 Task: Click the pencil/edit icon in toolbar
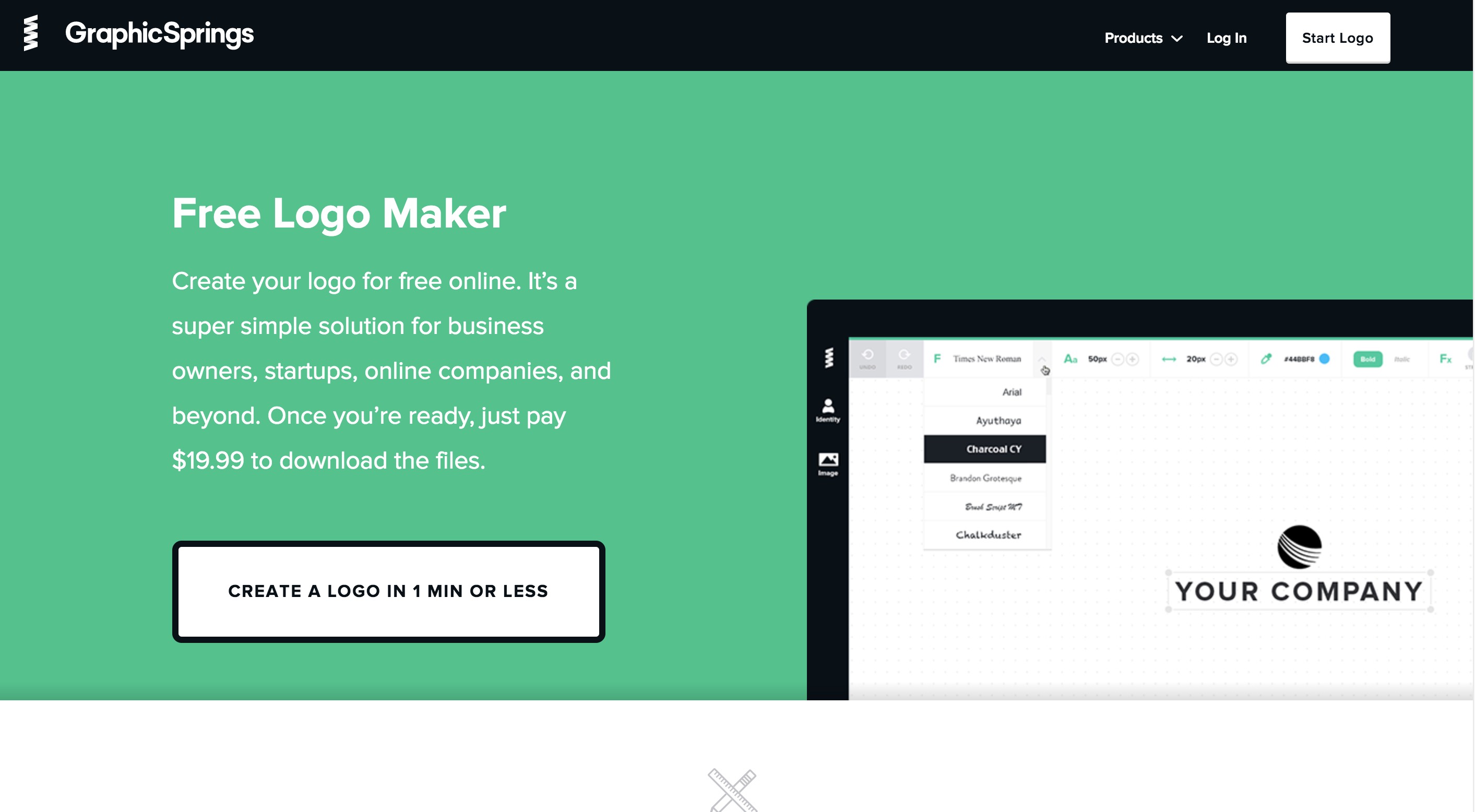(x=1263, y=359)
